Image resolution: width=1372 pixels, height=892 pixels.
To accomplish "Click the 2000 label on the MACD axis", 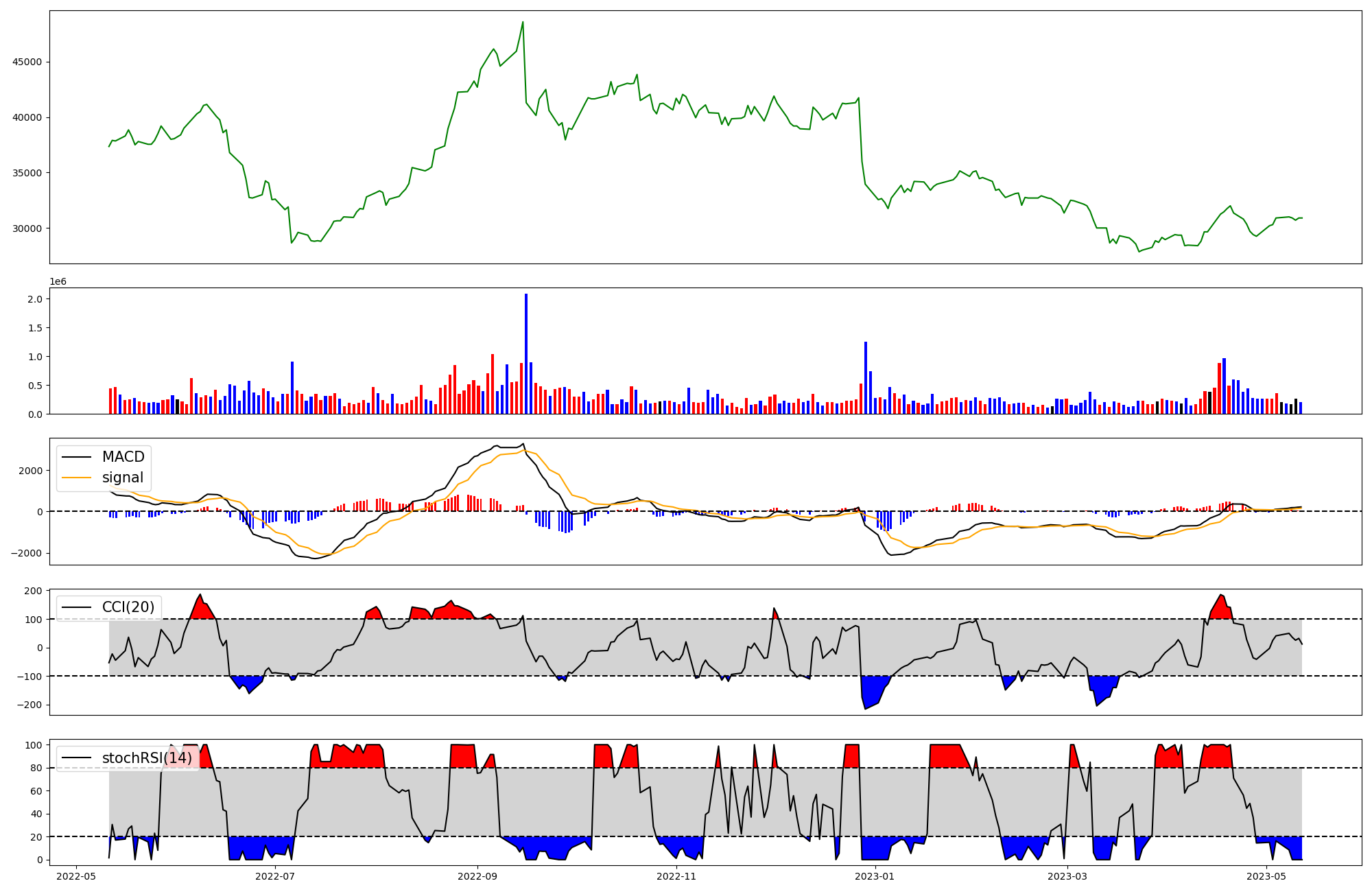I will point(30,471).
